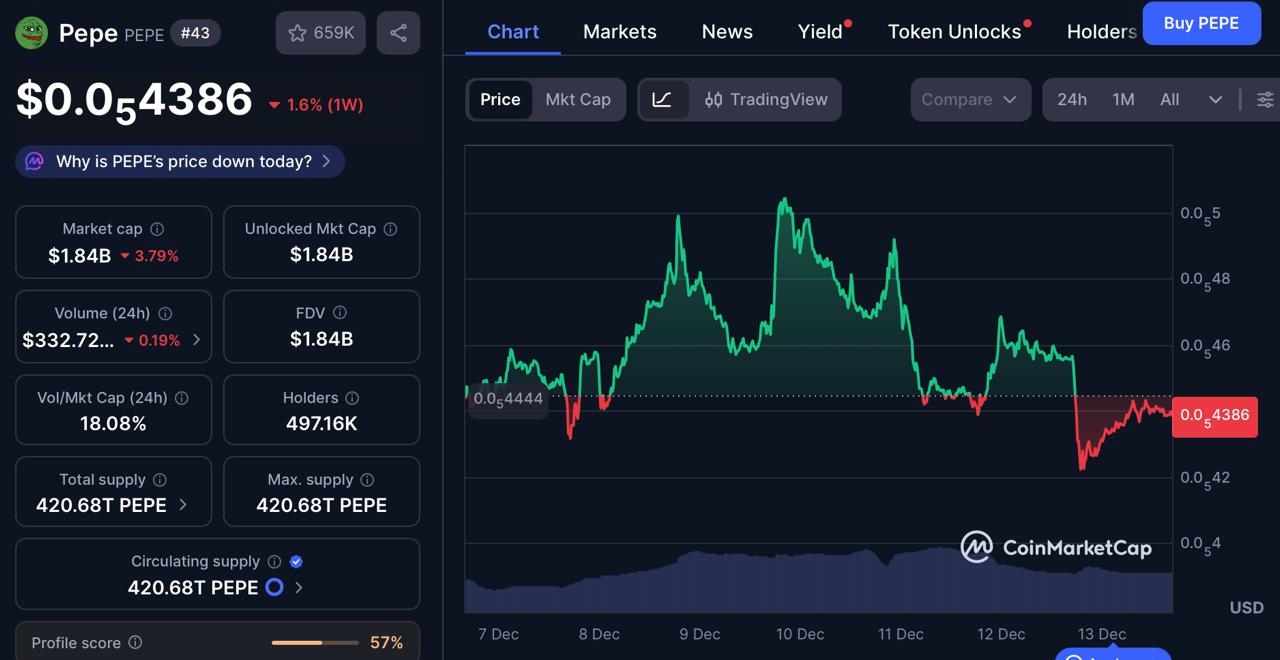Click the Profile score progress bar
Image resolution: width=1280 pixels, height=660 pixels.
tap(313, 643)
